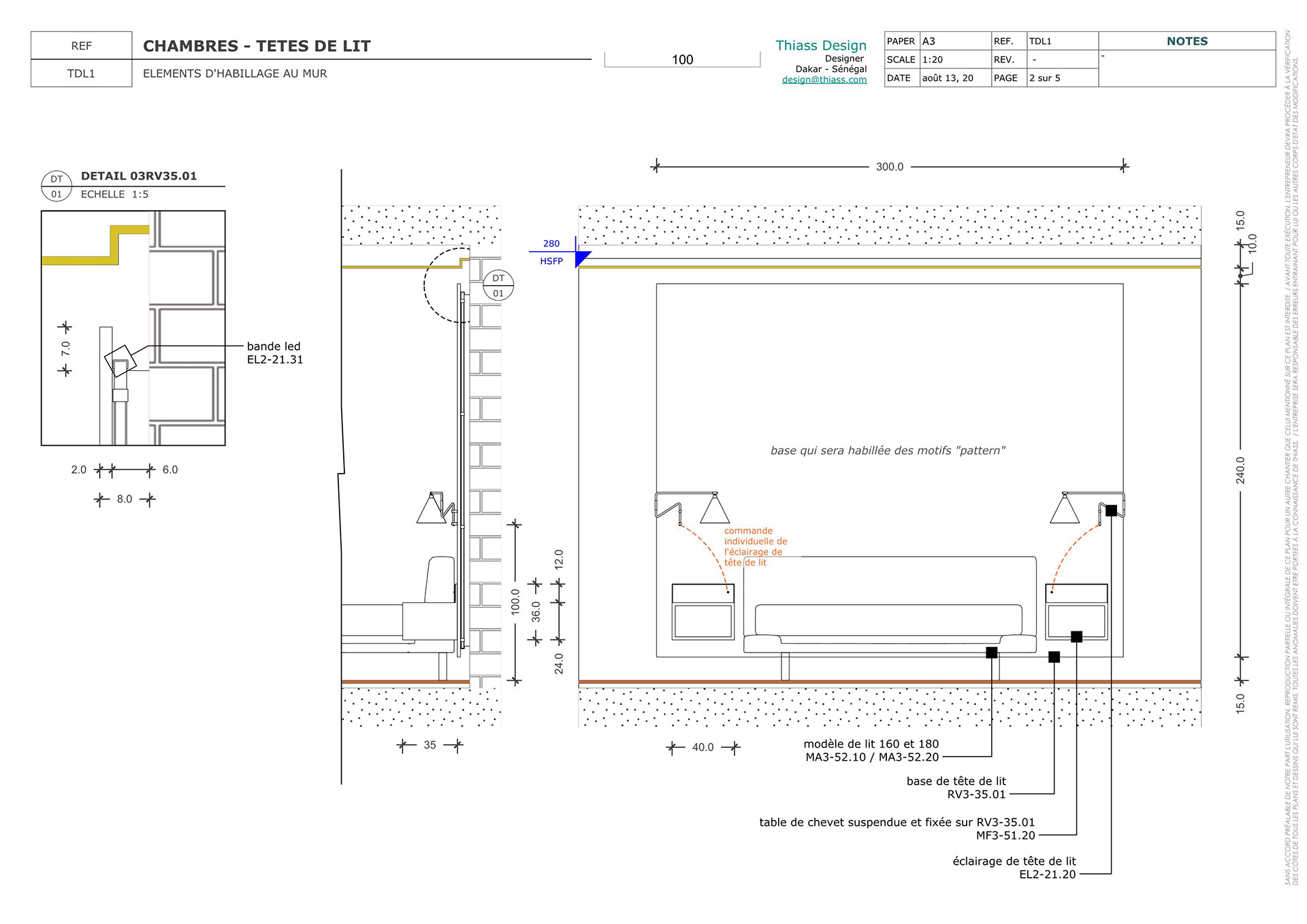This screenshot has width=1307, height=924.
Task: Click the DT 01 circle marker beside detail heading
Action: 57,186
